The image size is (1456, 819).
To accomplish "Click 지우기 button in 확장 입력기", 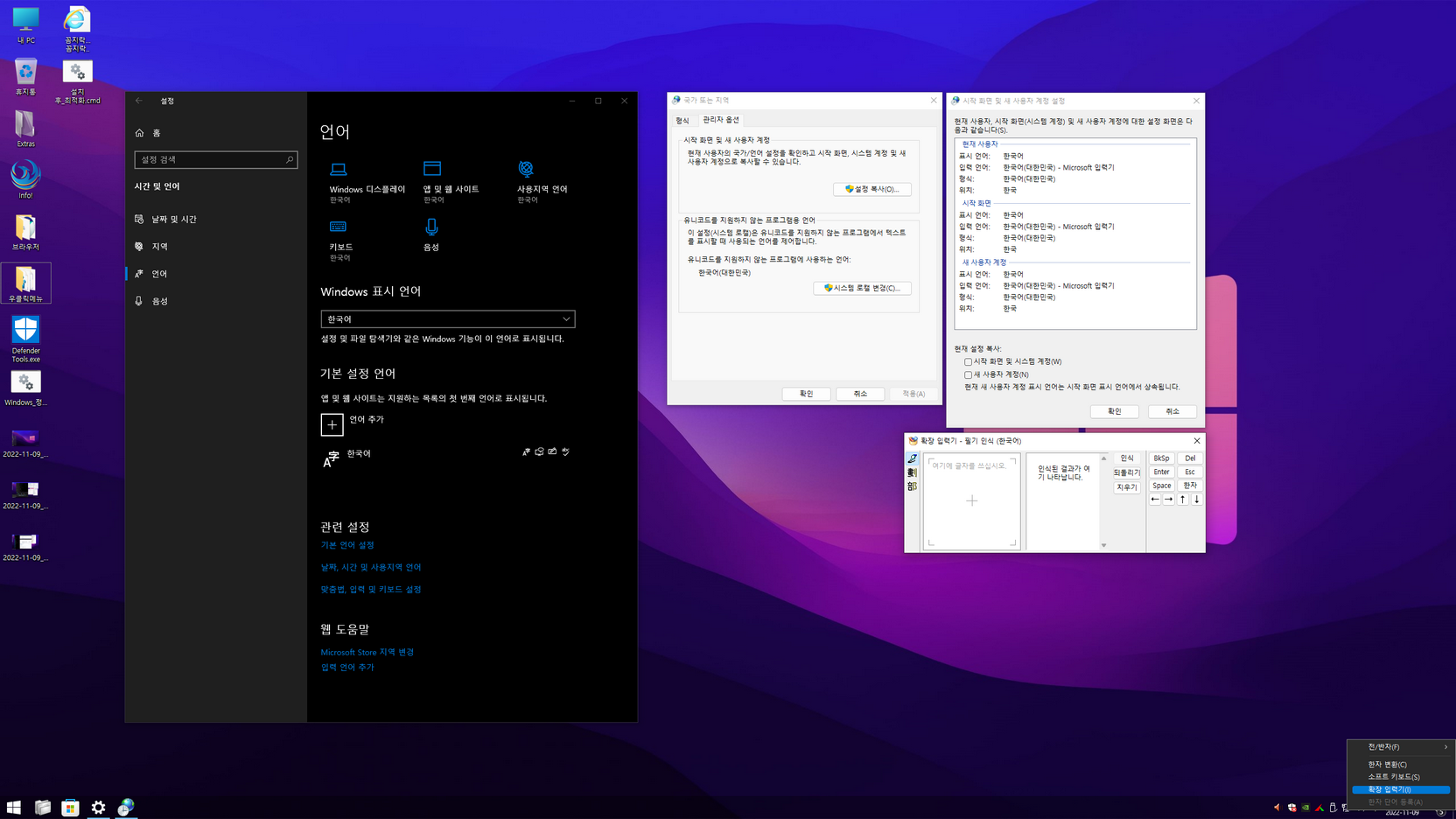I will click(x=1127, y=487).
